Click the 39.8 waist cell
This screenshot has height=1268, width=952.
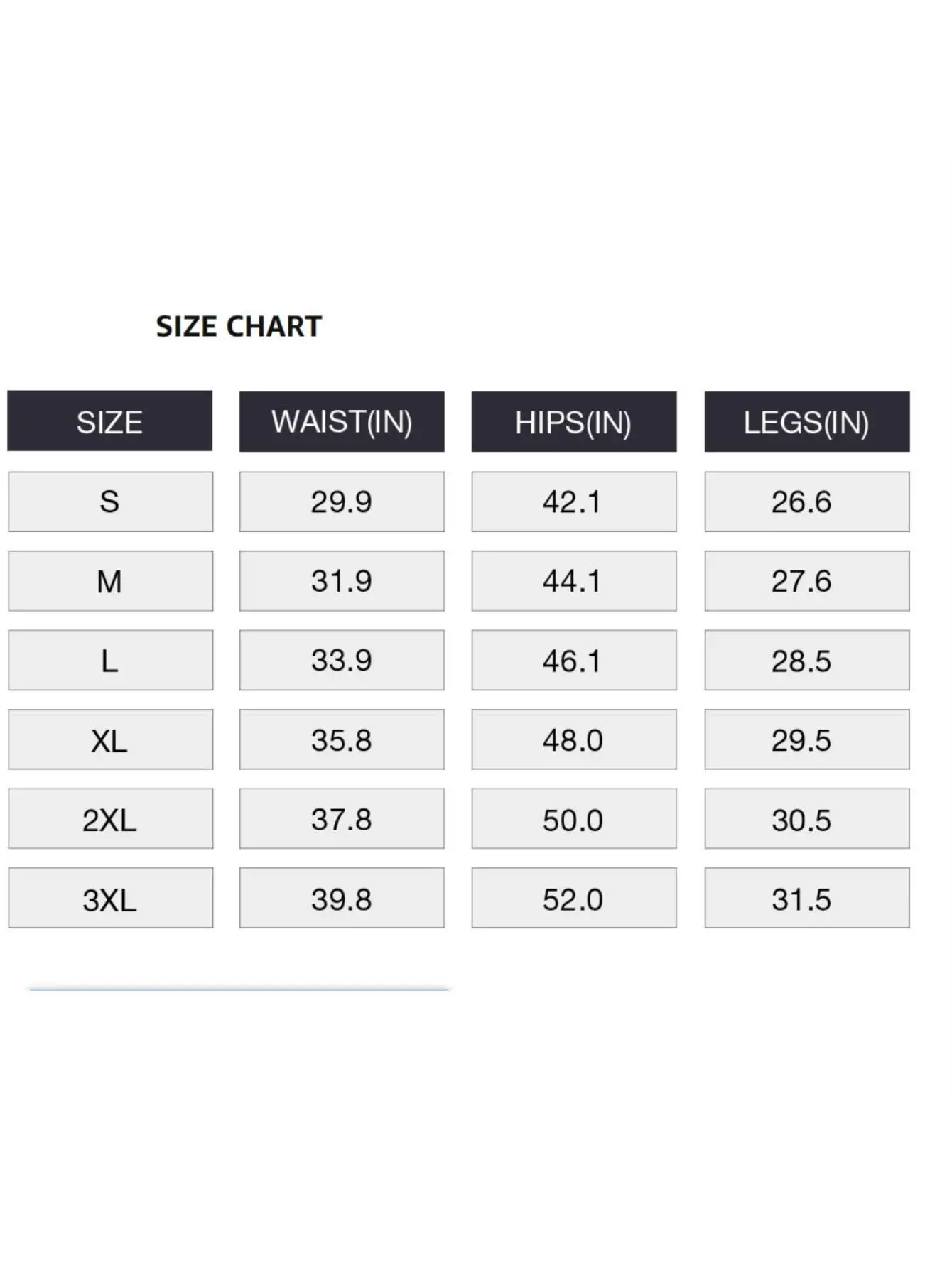(342, 899)
